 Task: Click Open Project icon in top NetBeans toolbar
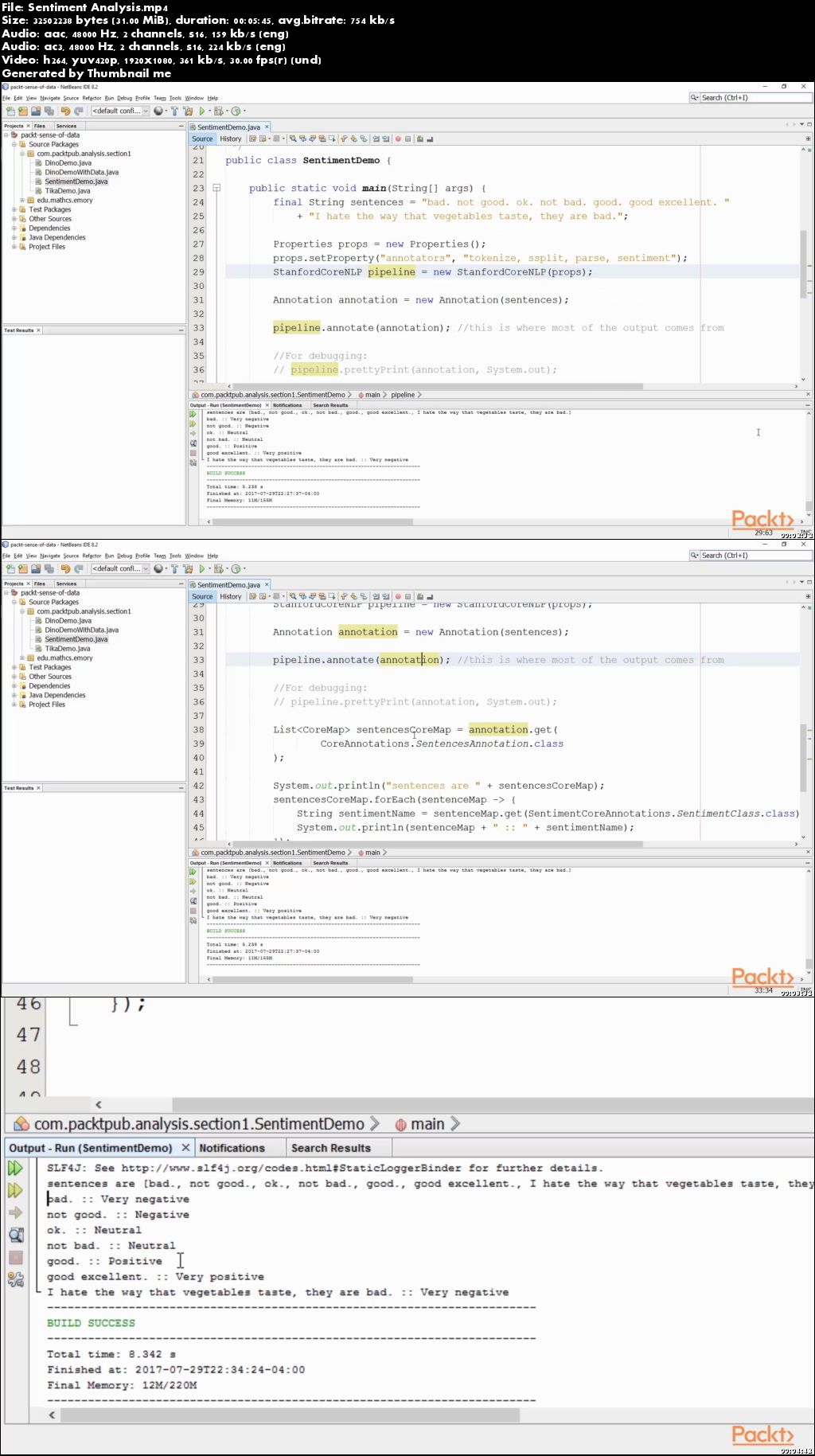point(36,111)
